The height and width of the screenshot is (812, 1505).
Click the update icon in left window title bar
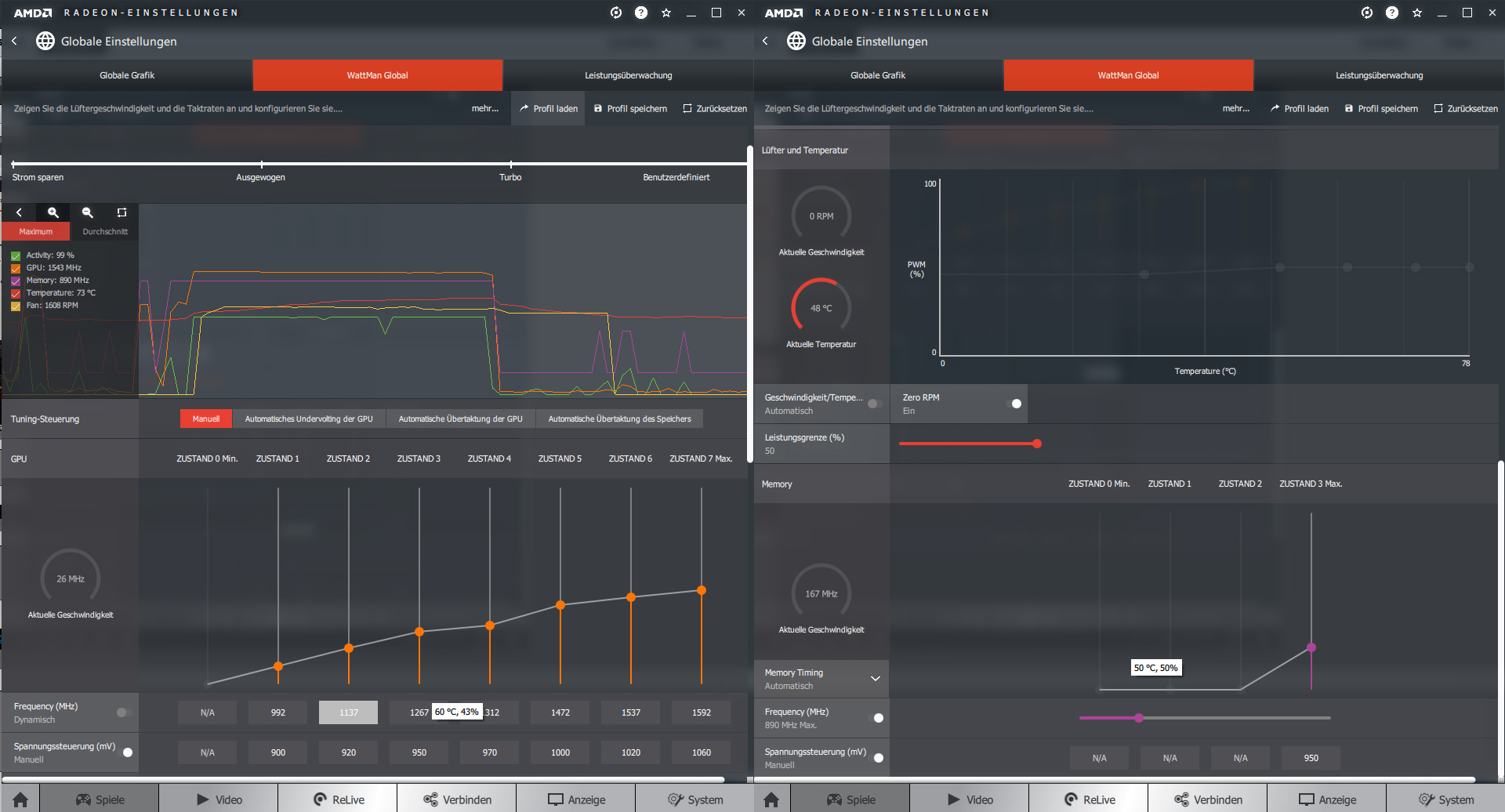(x=616, y=13)
